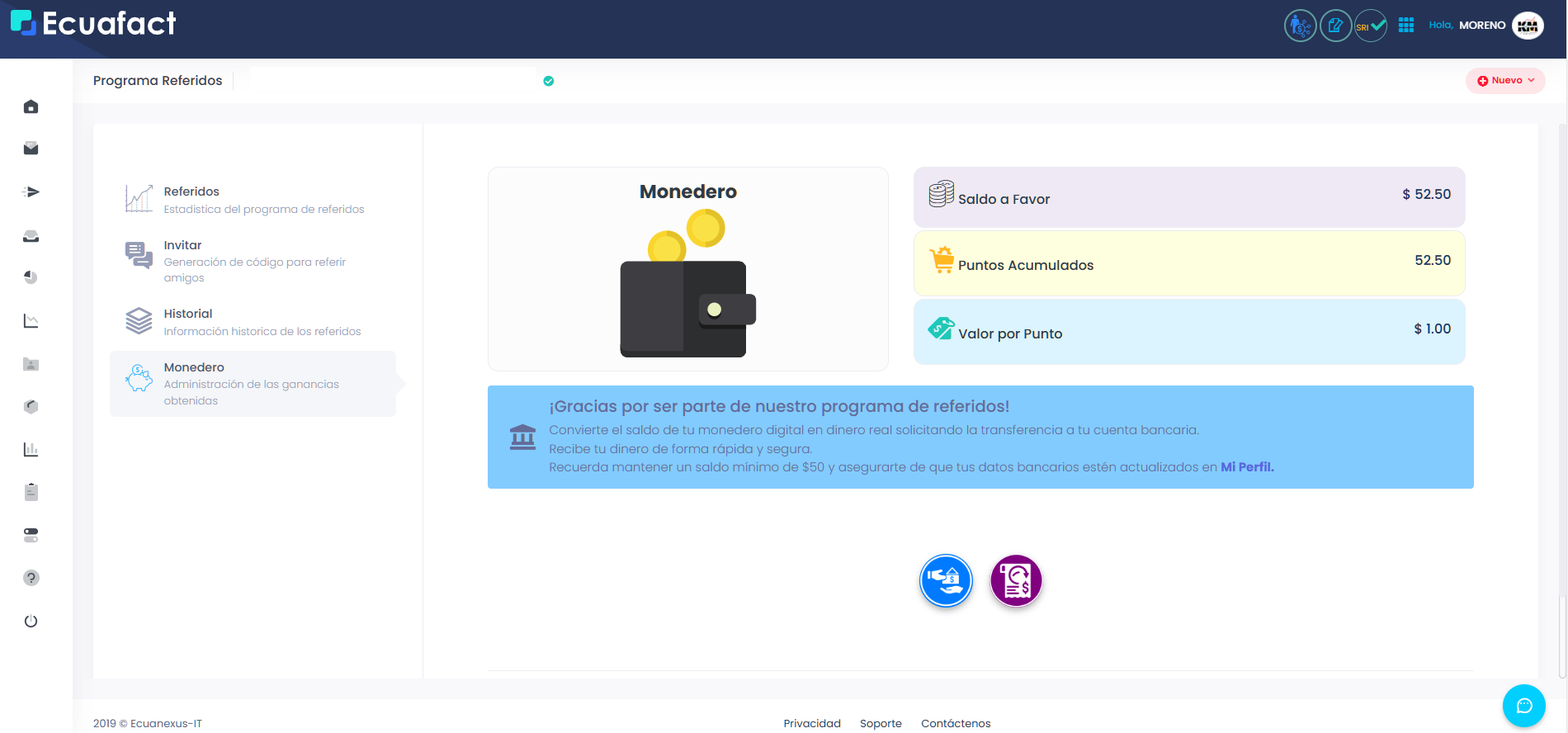Open the pie chart icon in the sidebar
The image size is (1568, 733).
(31, 277)
